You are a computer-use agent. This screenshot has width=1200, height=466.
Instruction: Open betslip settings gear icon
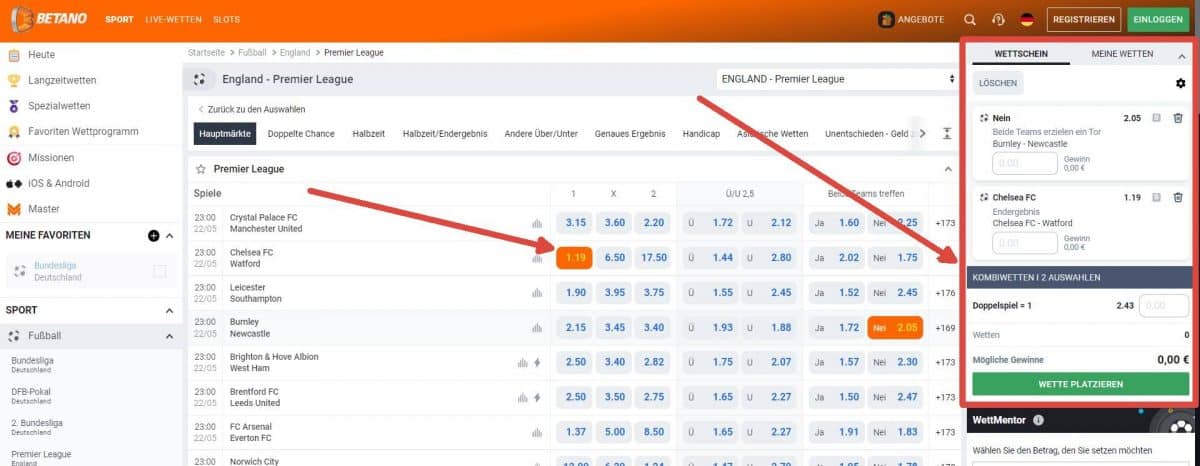1180,83
